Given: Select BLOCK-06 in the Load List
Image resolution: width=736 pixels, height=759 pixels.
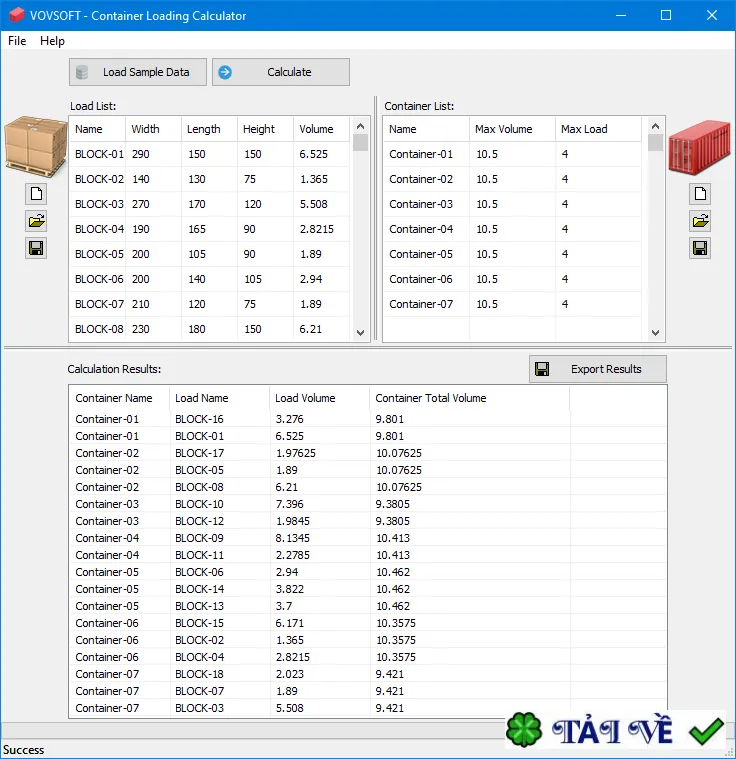Looking at the screenshot, I should pos(210,279).
